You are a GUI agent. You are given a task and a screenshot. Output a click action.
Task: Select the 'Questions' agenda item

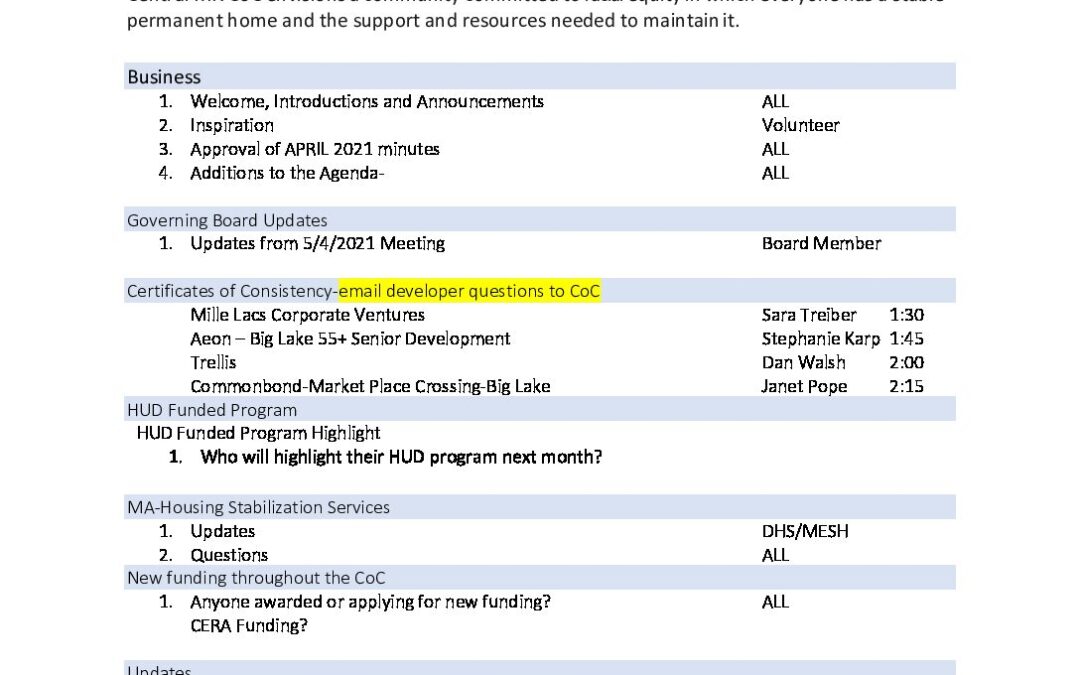(x=229, y=555)
